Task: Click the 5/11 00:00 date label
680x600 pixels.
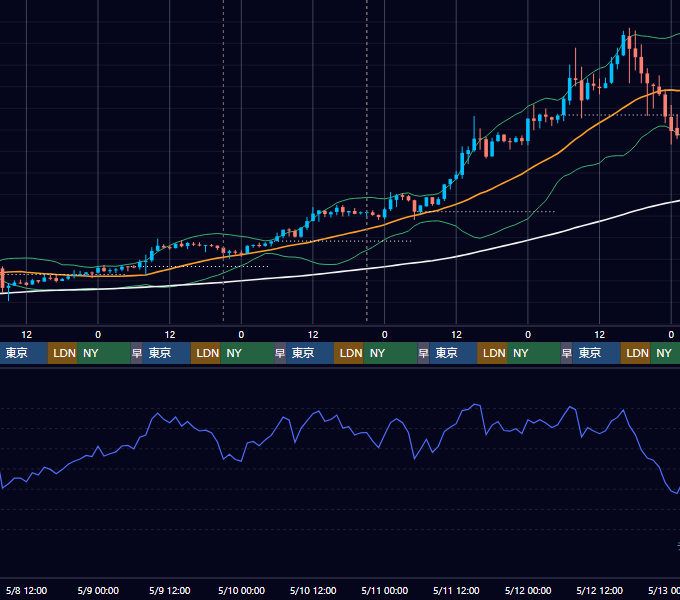Action: click(x=385, y=590)
